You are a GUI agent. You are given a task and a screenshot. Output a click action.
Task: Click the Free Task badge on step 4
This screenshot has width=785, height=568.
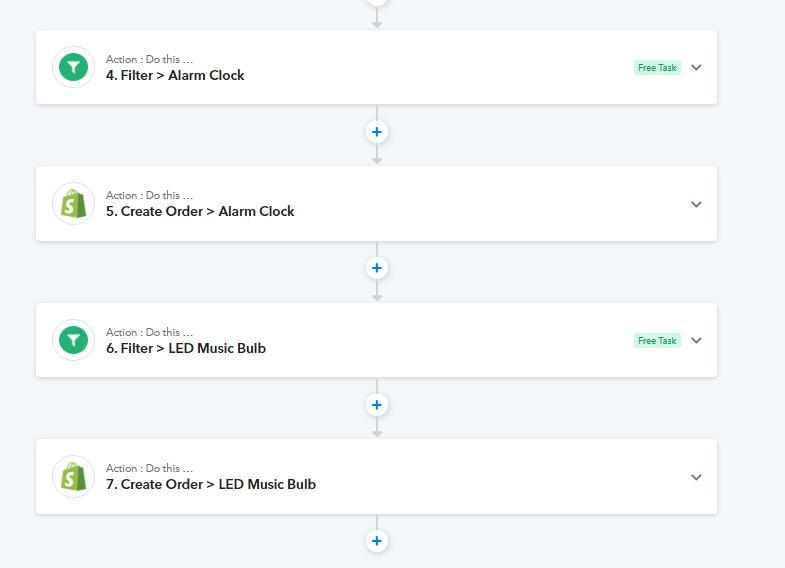tap(657, 68)
